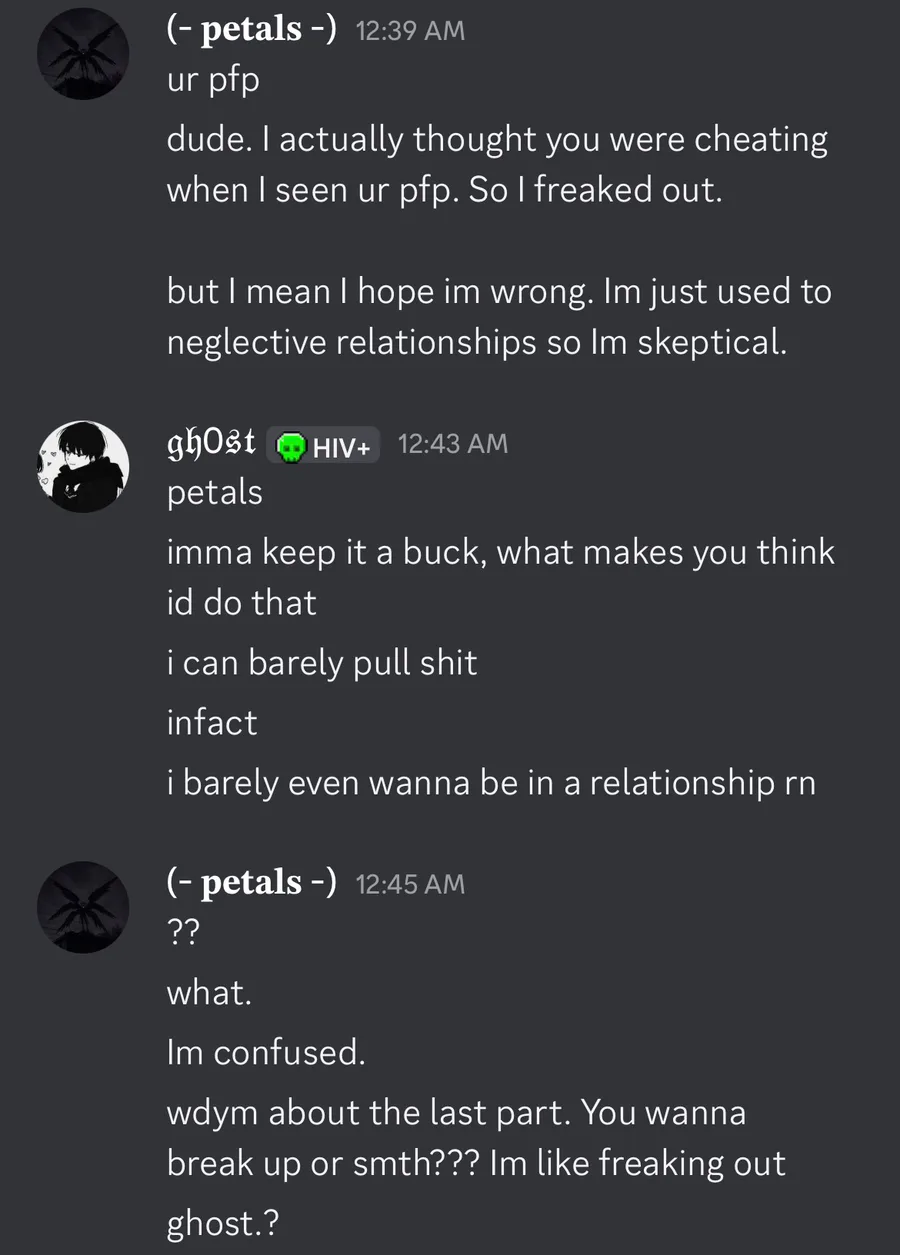Viewport: 900px width, 1255px height.
Task: Click the 12:45 AM timestamp
Action: tap(410, 883)
